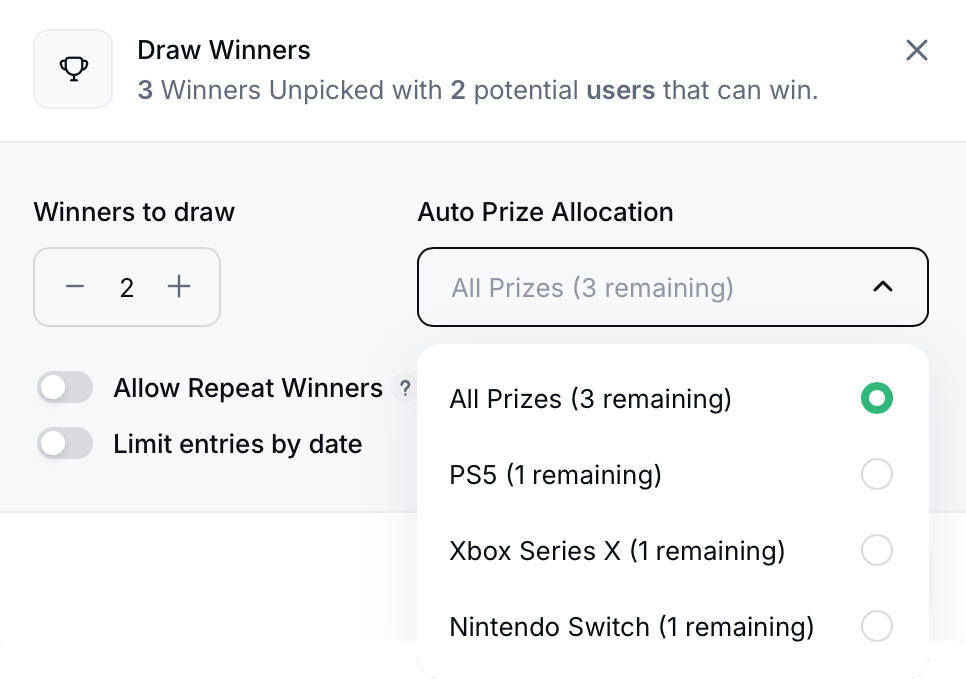
Task: Click the minus icon to decrease winners
Action: [x=74, y=287]
